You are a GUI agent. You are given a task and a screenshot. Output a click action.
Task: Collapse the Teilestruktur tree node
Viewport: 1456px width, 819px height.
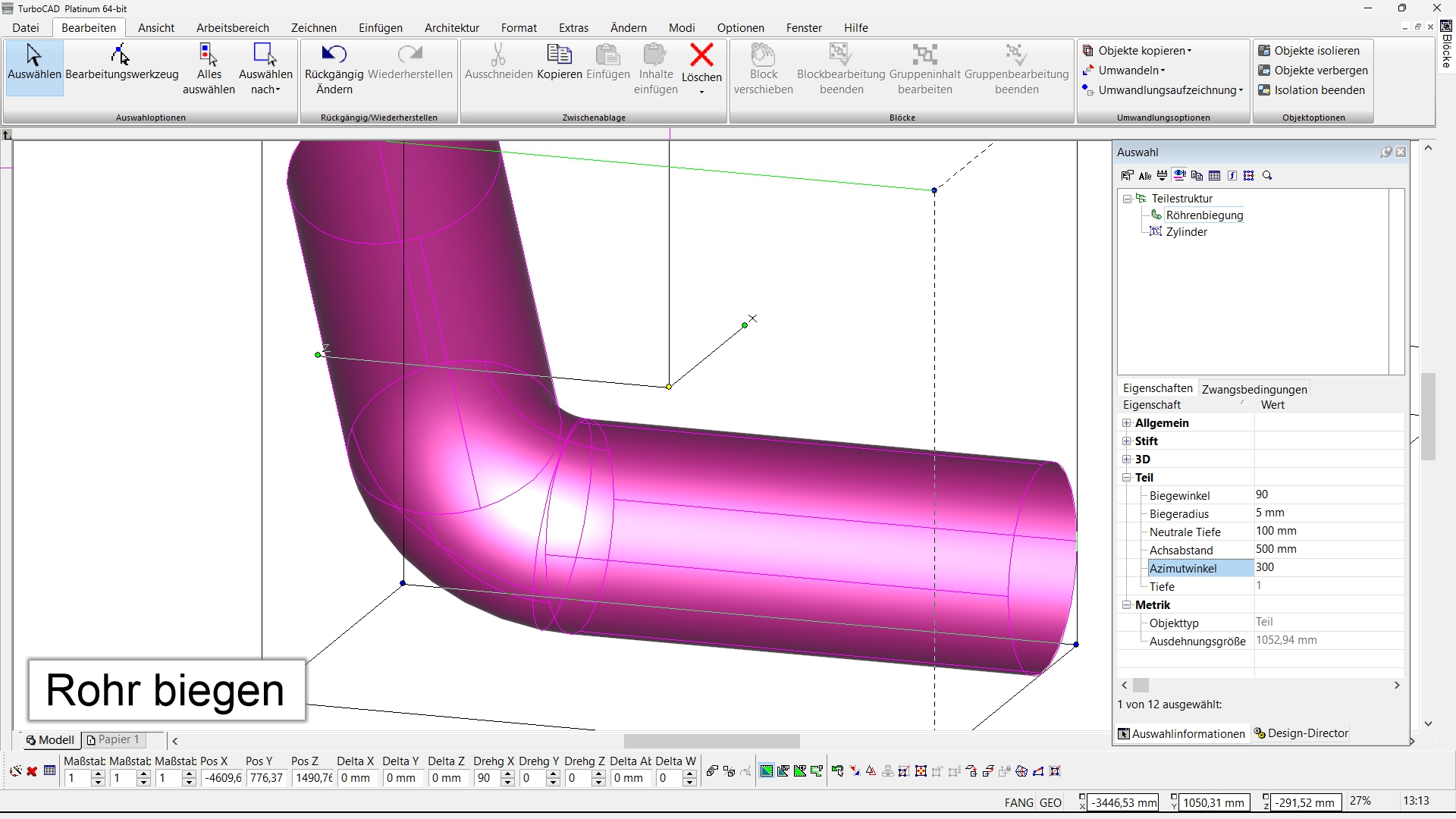pyautogui.click(x=1128, y=199)
